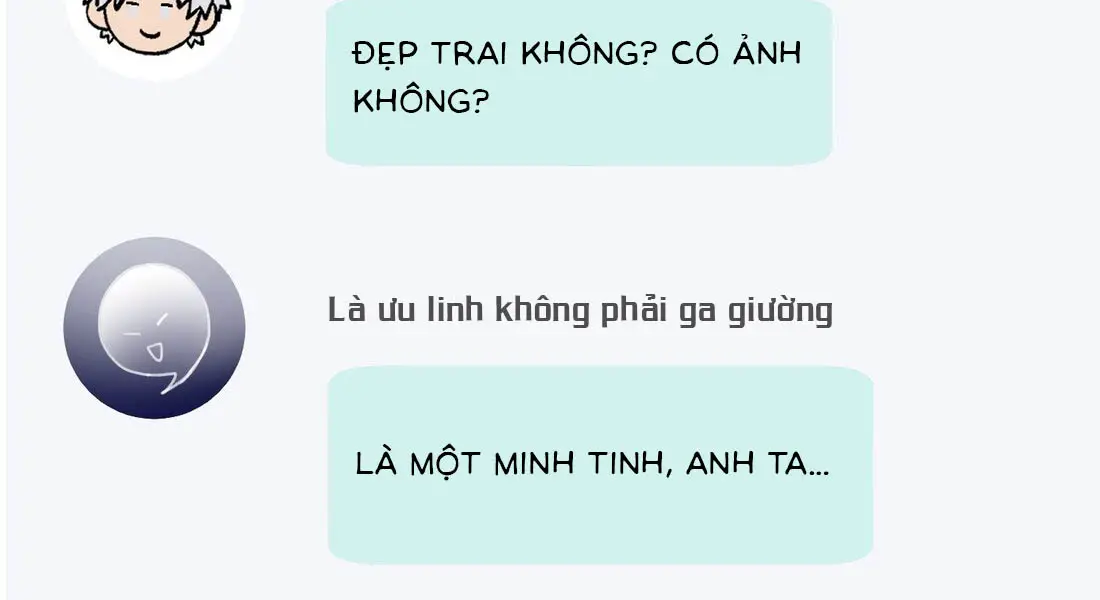Screen dimensions: 1100x600
Task: Click the cartoon avatar's smiling mouth
Action: [x=151, y=32]
